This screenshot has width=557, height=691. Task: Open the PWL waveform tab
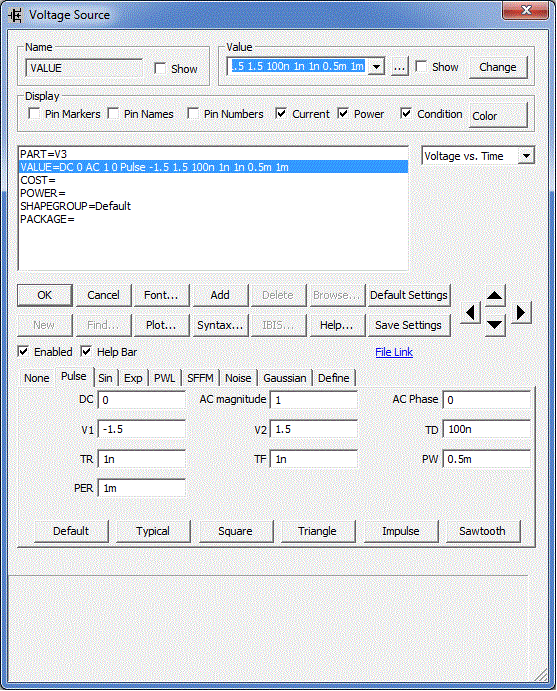click(x=164, y=378)
